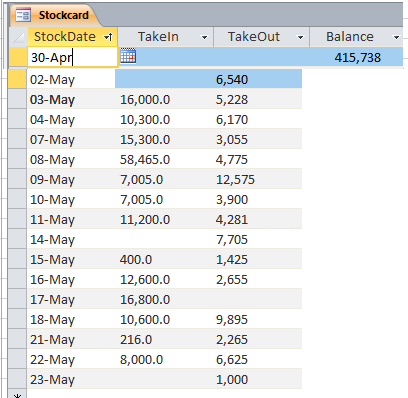Click the TakeIn value 400.0

[x=136, y=260]
